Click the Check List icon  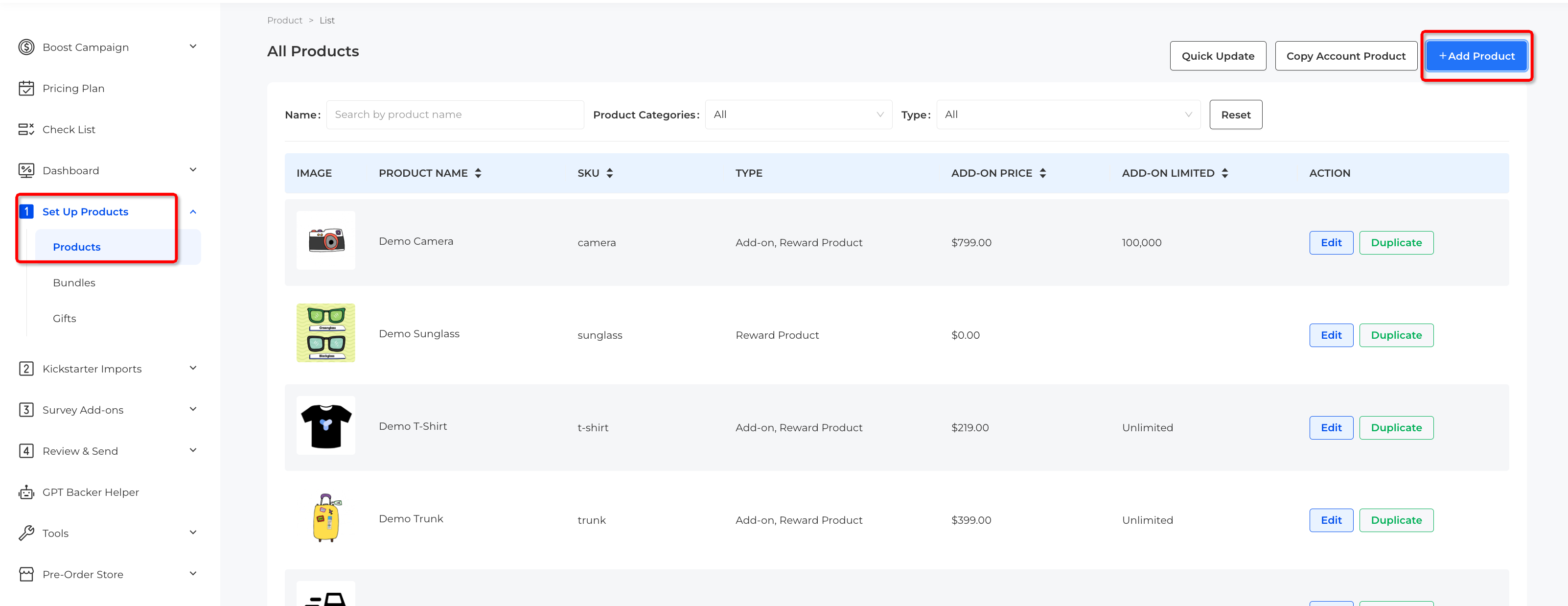tap(26, 129)
